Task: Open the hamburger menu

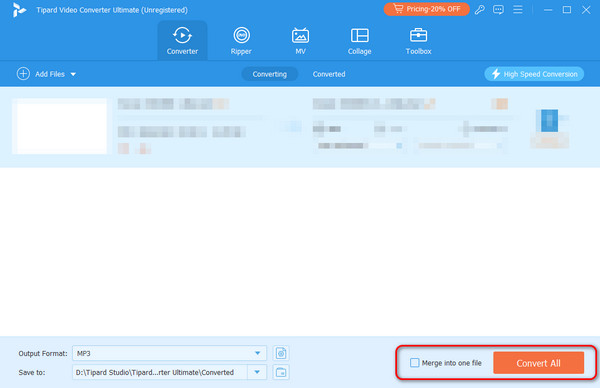Action: (518, 9)
